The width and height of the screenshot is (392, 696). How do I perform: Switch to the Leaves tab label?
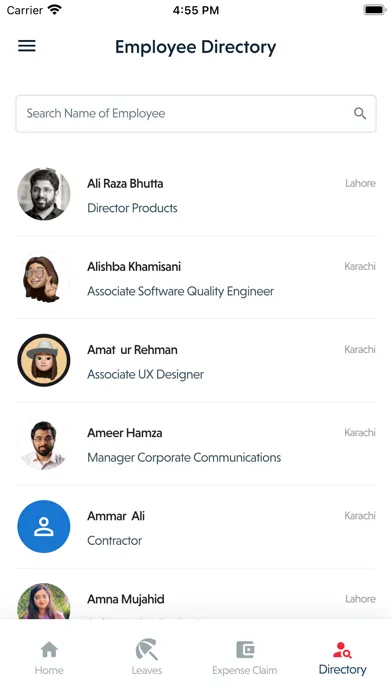point(147,670)
